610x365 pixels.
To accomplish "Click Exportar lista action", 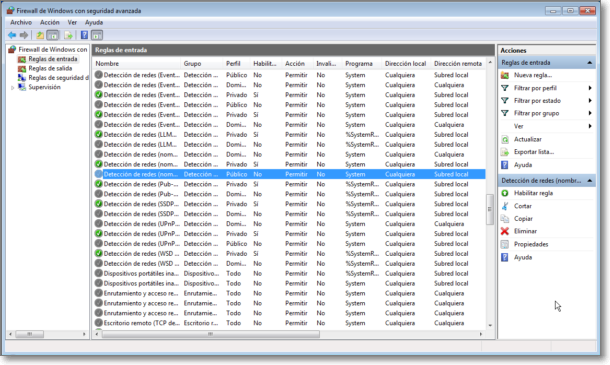I will click(x=534, y=152).
